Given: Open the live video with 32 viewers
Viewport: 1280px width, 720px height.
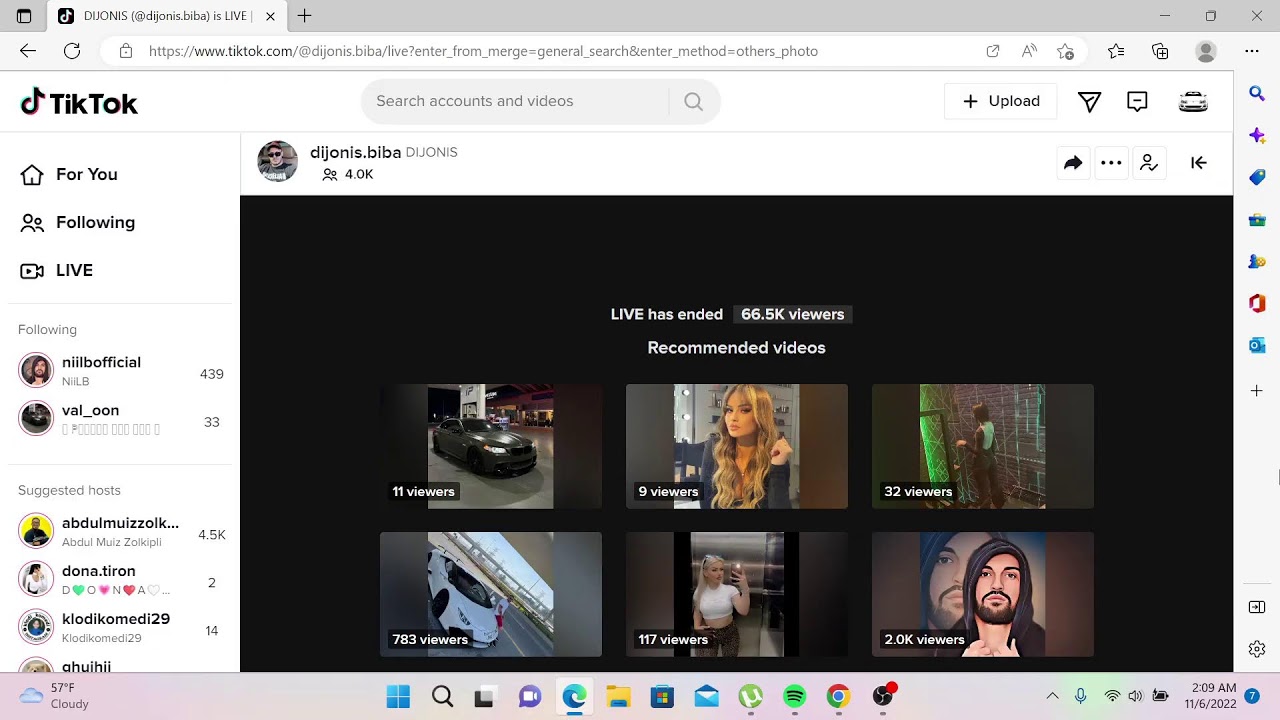Looking at the screenshot, I should pos(983,446).
